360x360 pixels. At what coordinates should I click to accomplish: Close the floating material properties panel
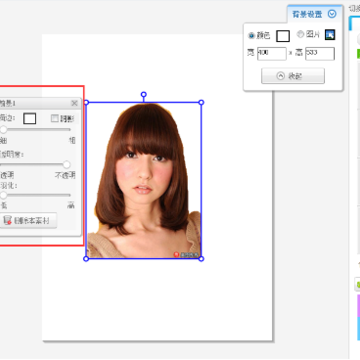click(74, 104)
